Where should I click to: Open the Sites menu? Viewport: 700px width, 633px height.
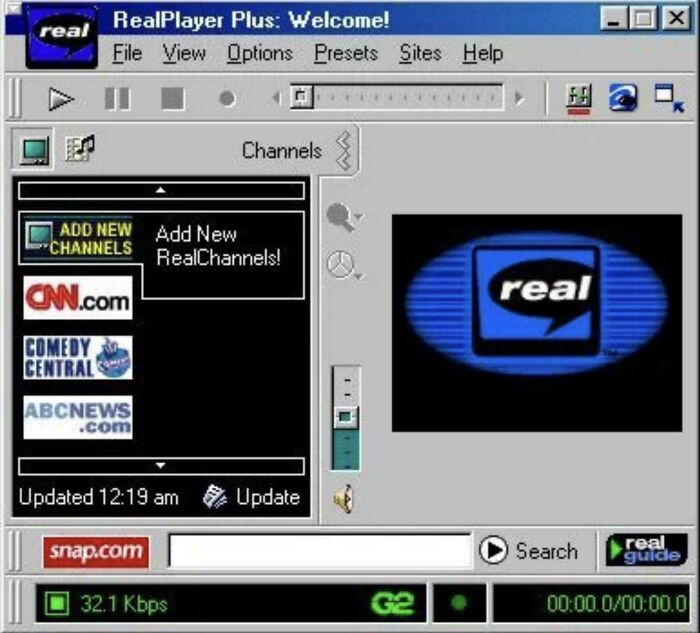pos(420,53)
